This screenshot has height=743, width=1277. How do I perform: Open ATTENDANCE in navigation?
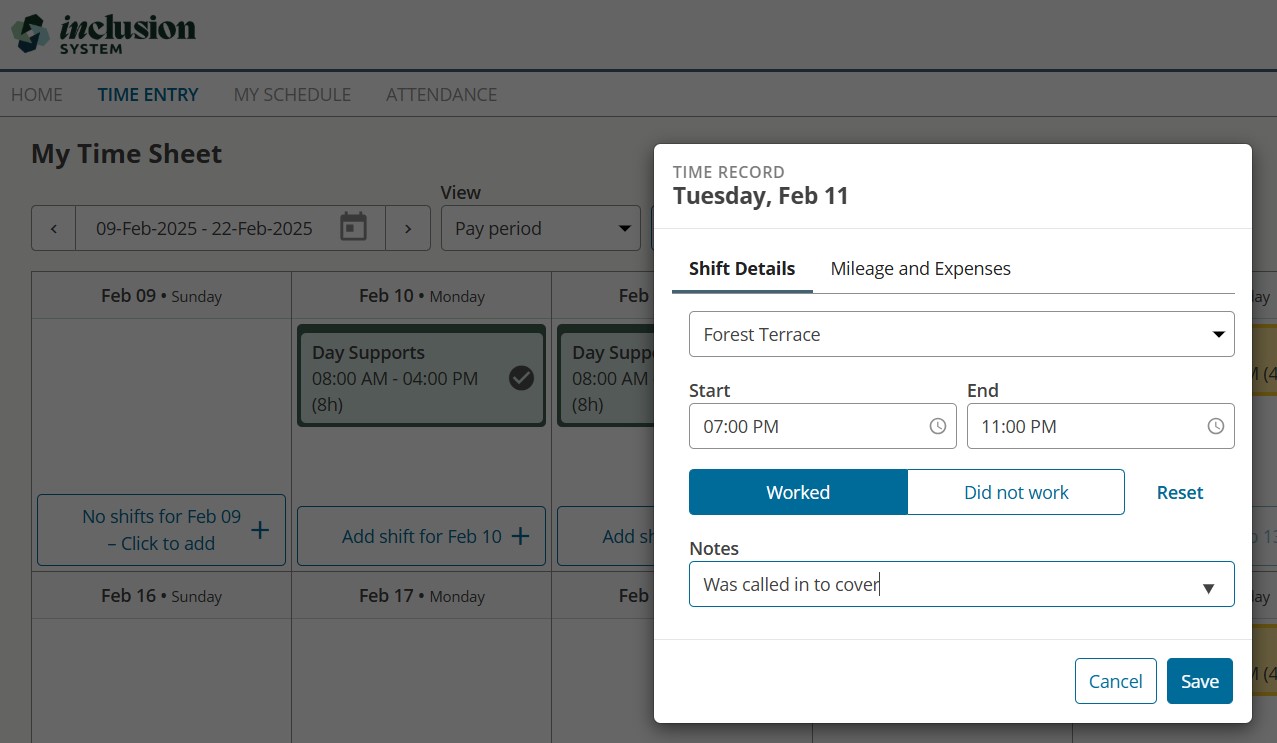(441, 94)
